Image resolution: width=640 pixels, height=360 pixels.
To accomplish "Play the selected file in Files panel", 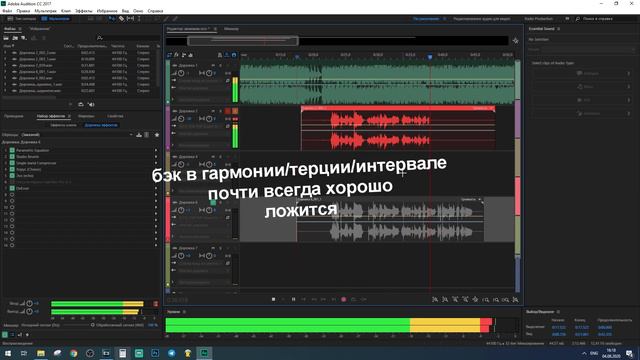I will (71, 104).
